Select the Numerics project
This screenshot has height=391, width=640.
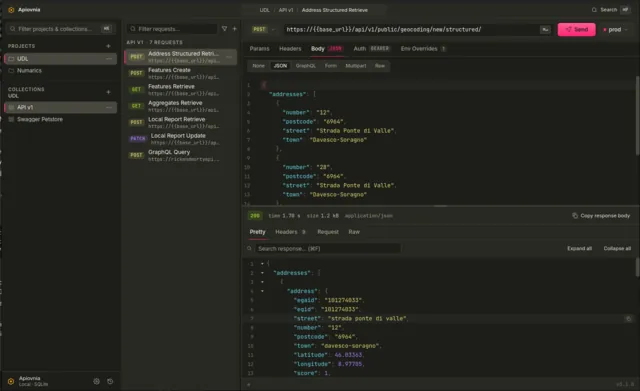pyautogui.click(x=60, y=71)
